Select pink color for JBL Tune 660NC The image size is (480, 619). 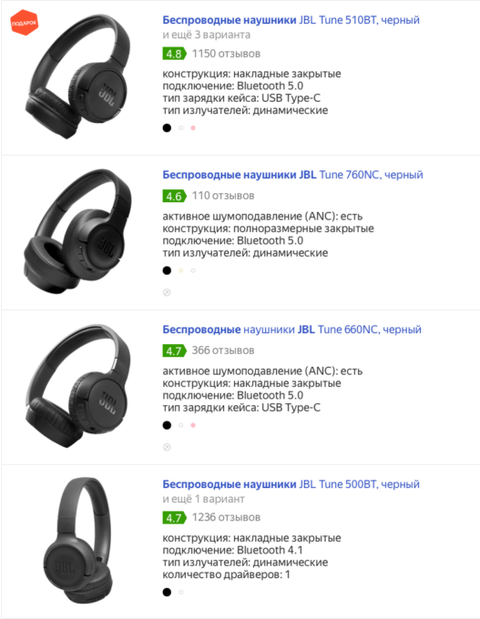[193, 425]
